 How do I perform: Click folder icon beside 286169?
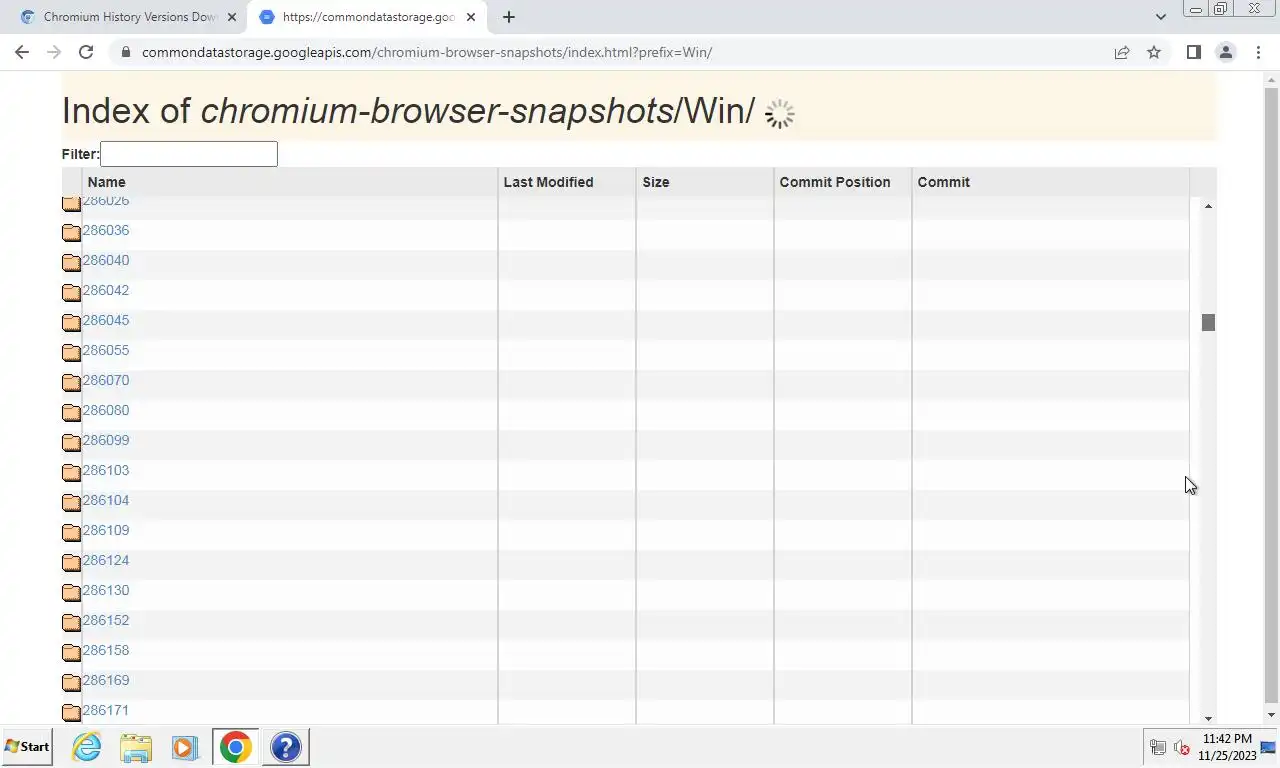pos(71,683)
